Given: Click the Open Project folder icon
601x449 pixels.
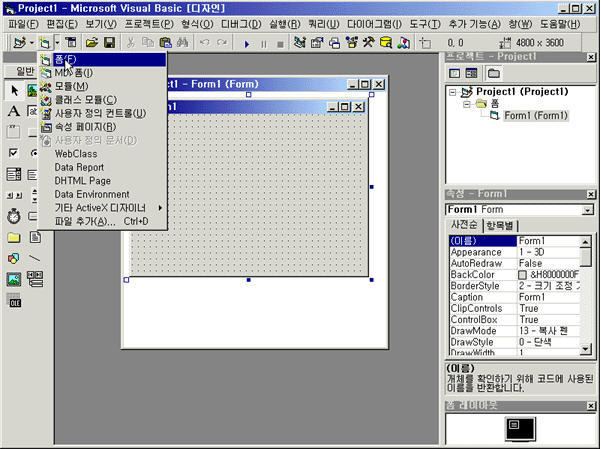Looking at the screenshot, I should tap(92, 43).
